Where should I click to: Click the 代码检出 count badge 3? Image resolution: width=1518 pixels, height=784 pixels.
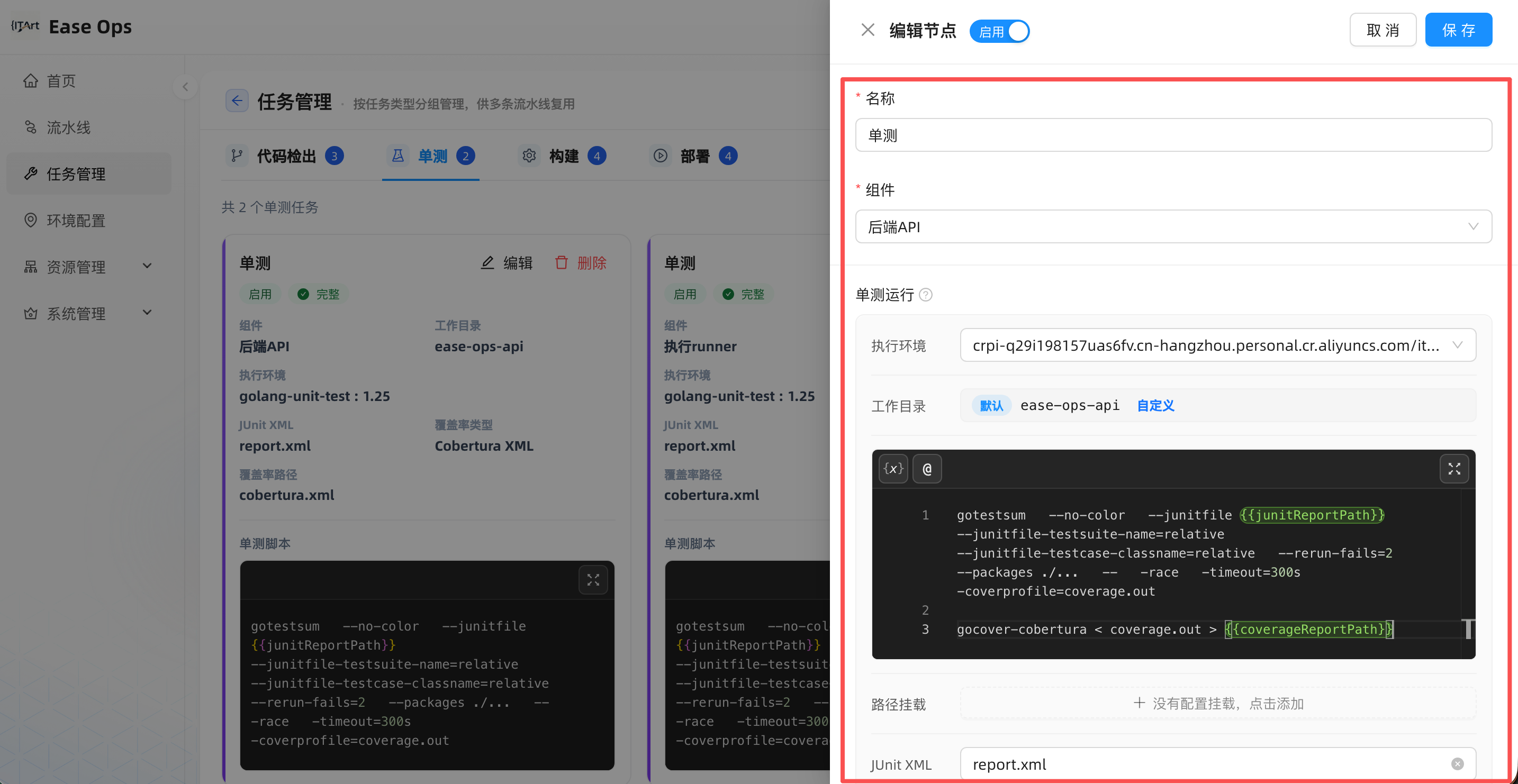click(x=334, y=156)
